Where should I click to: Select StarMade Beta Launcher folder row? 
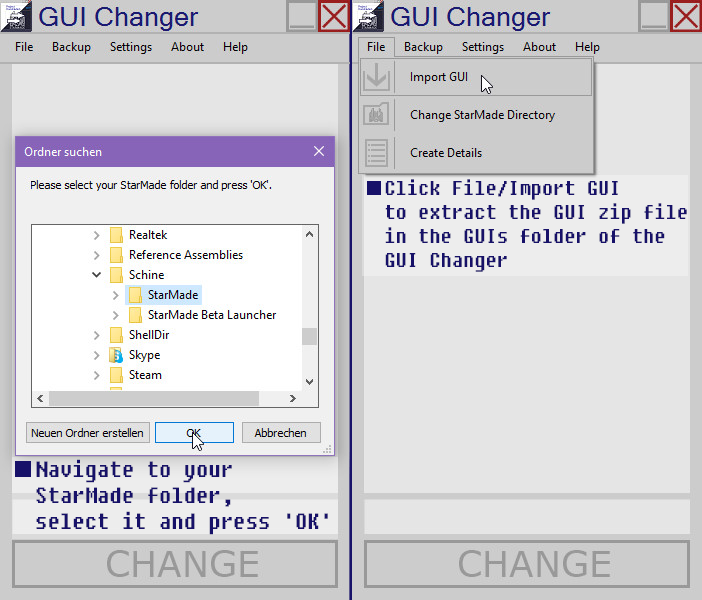click(203, 315)
